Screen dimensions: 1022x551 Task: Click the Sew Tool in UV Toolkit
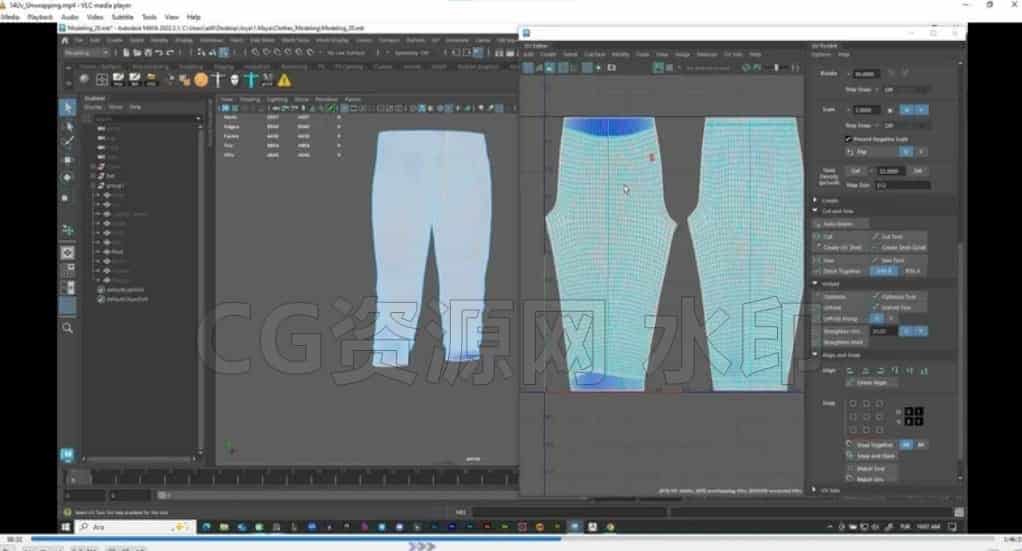tap(899, 260)
